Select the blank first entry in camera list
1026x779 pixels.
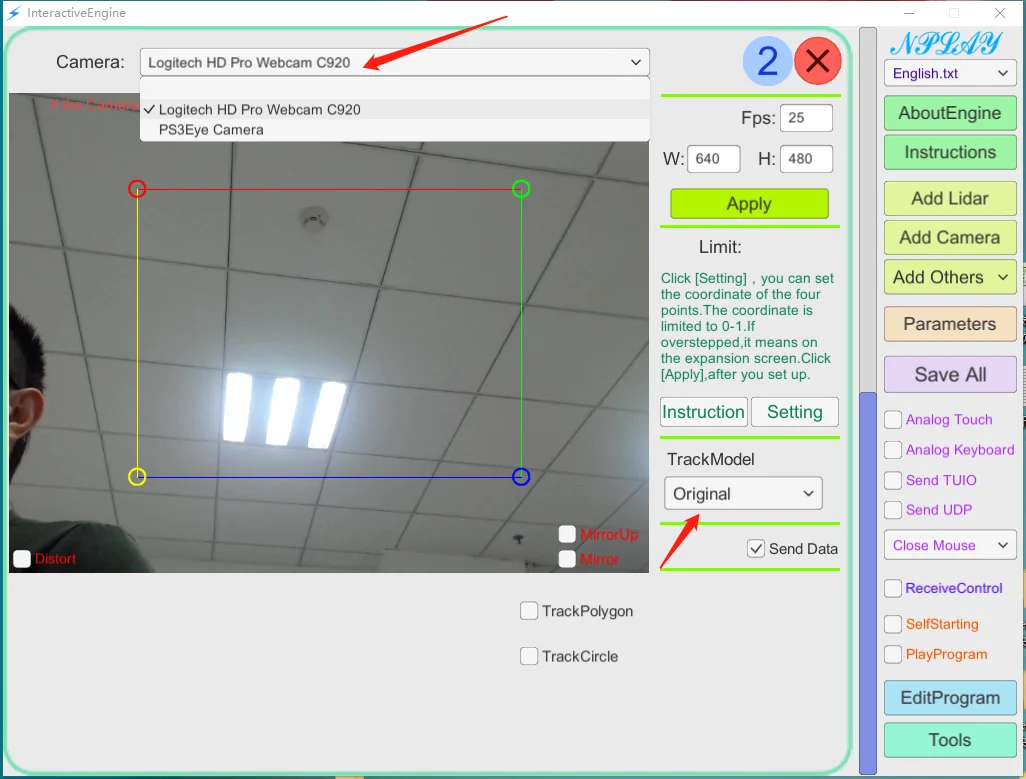point(395,88)
